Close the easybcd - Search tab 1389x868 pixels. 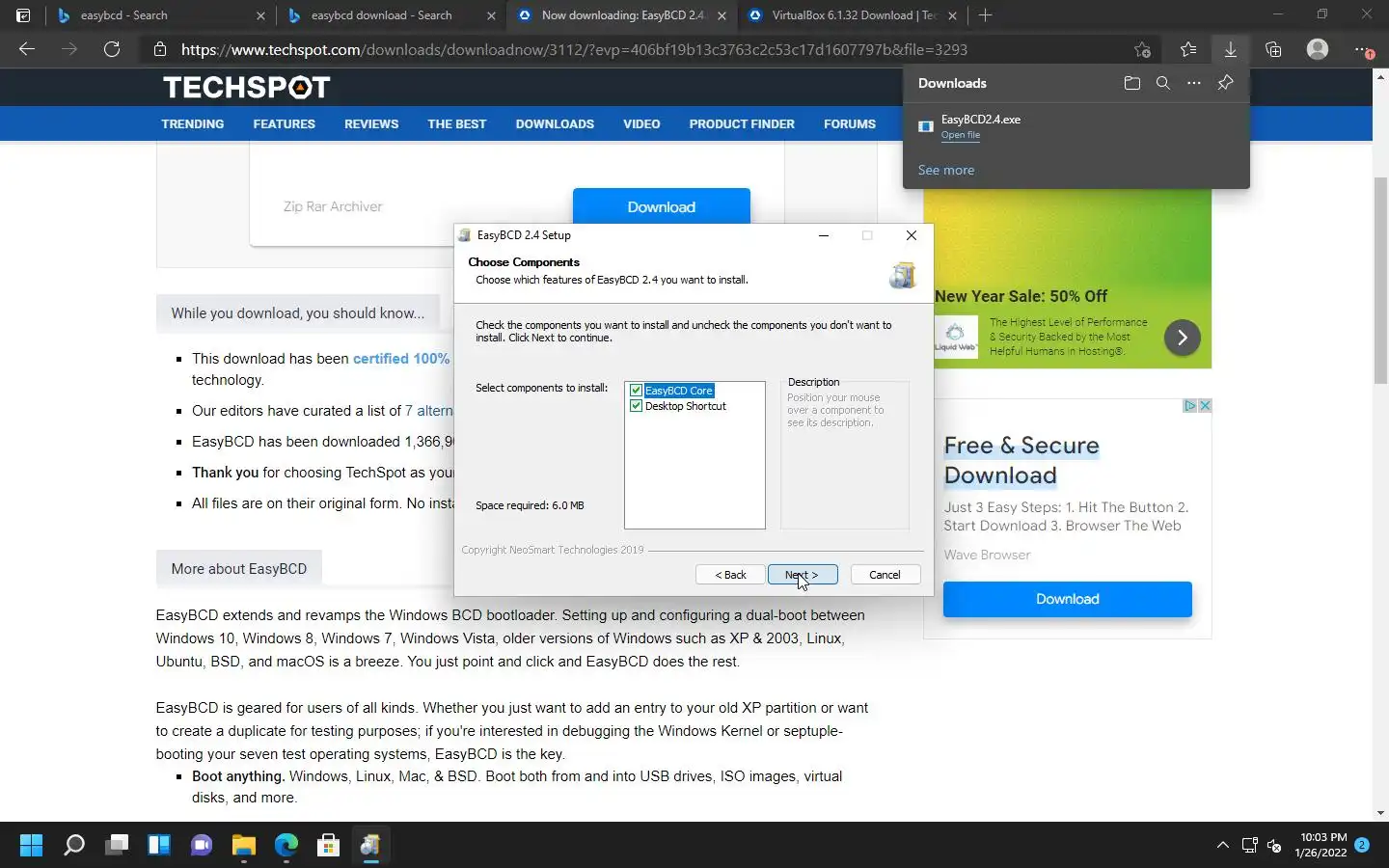coord(260,15)
